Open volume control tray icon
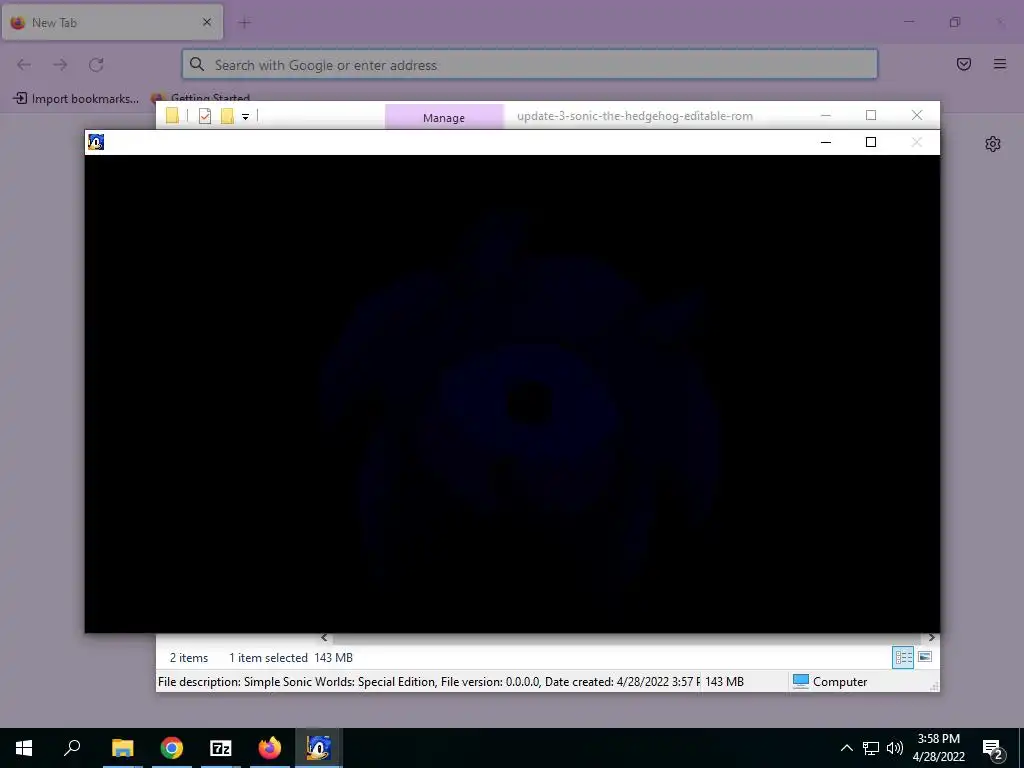The image size is (1024, 768). point(895,748)
